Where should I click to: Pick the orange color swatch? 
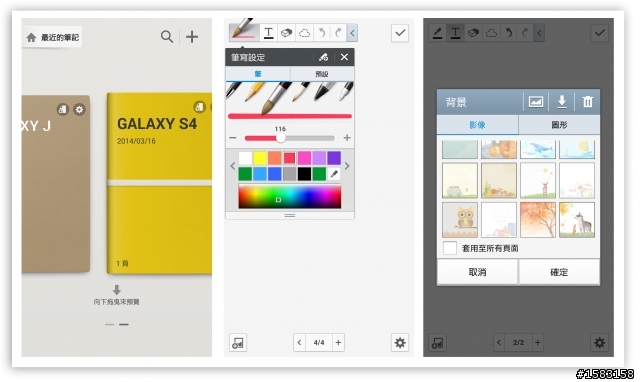[275, 158]
